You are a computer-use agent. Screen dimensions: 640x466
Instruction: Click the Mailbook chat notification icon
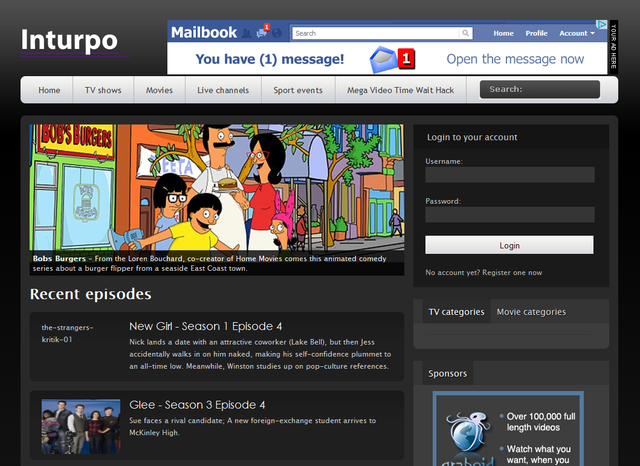(x=262, y=32)
